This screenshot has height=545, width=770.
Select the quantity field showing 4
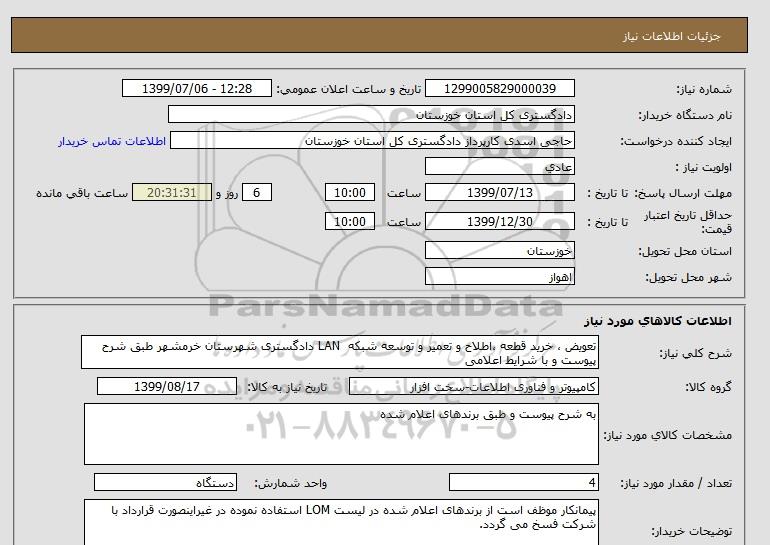click(x=523, y=483)
